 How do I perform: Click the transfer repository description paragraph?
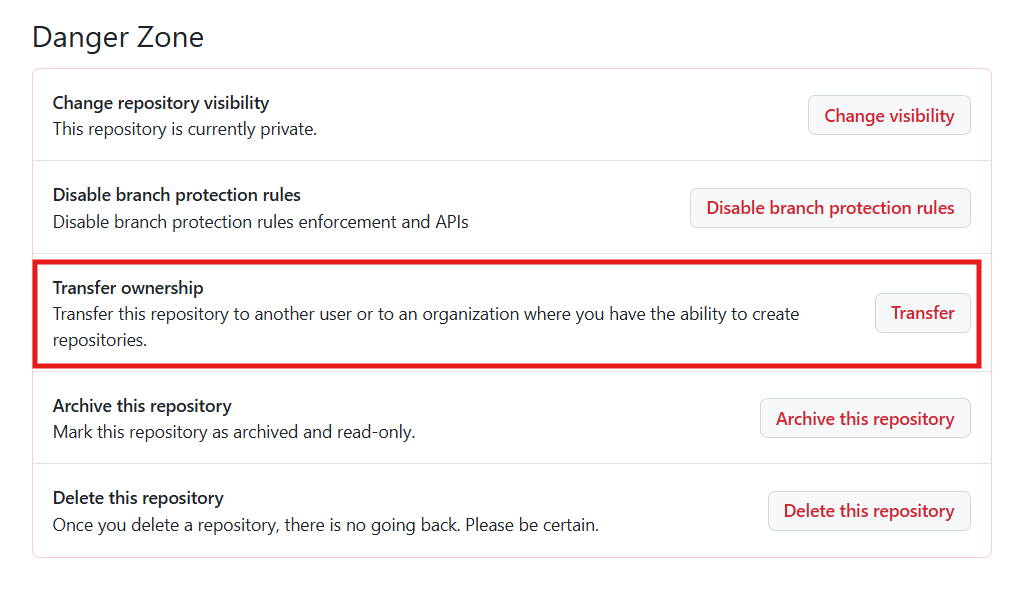click(426, 327)
